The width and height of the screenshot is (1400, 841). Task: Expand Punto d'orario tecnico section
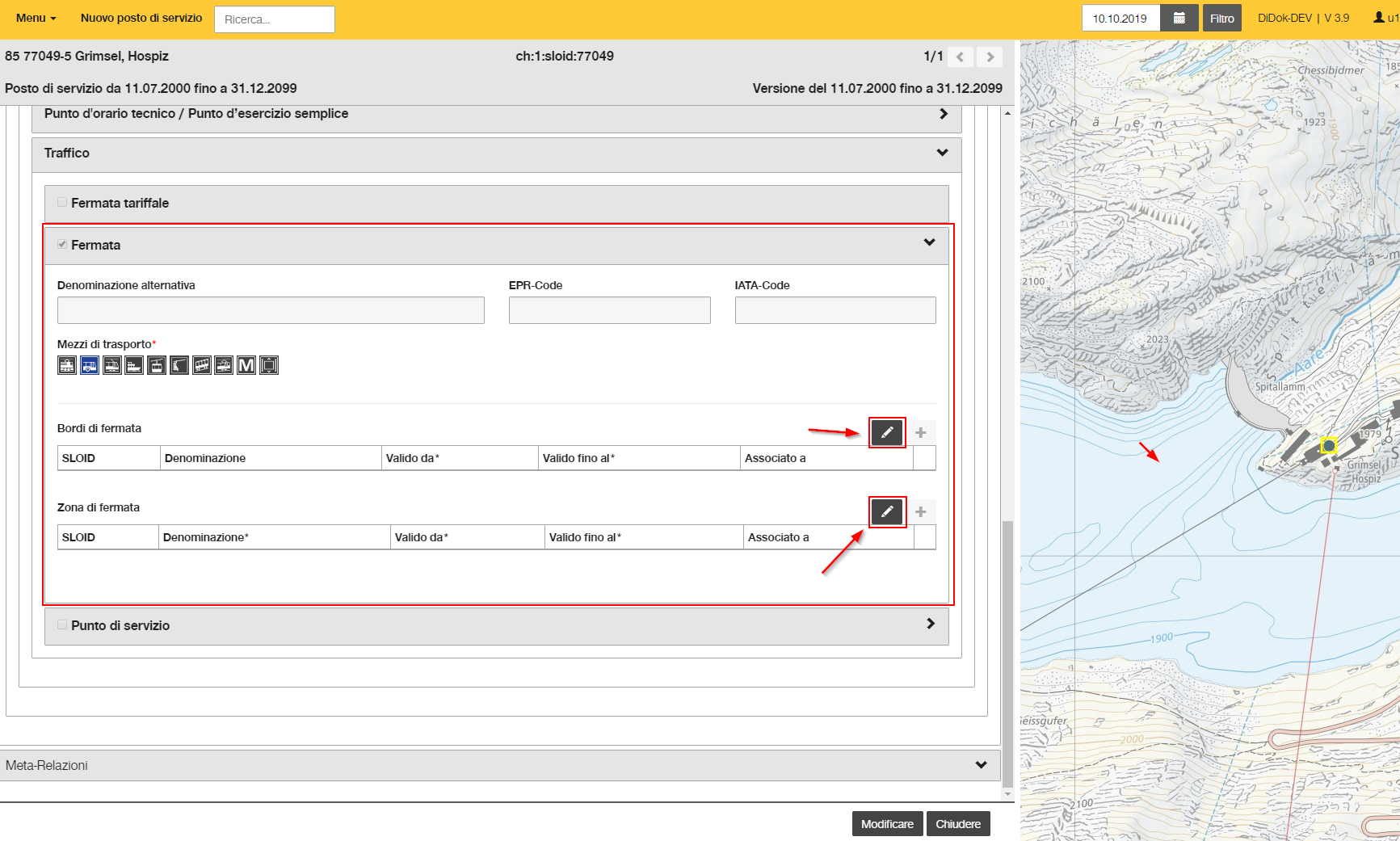944,114
